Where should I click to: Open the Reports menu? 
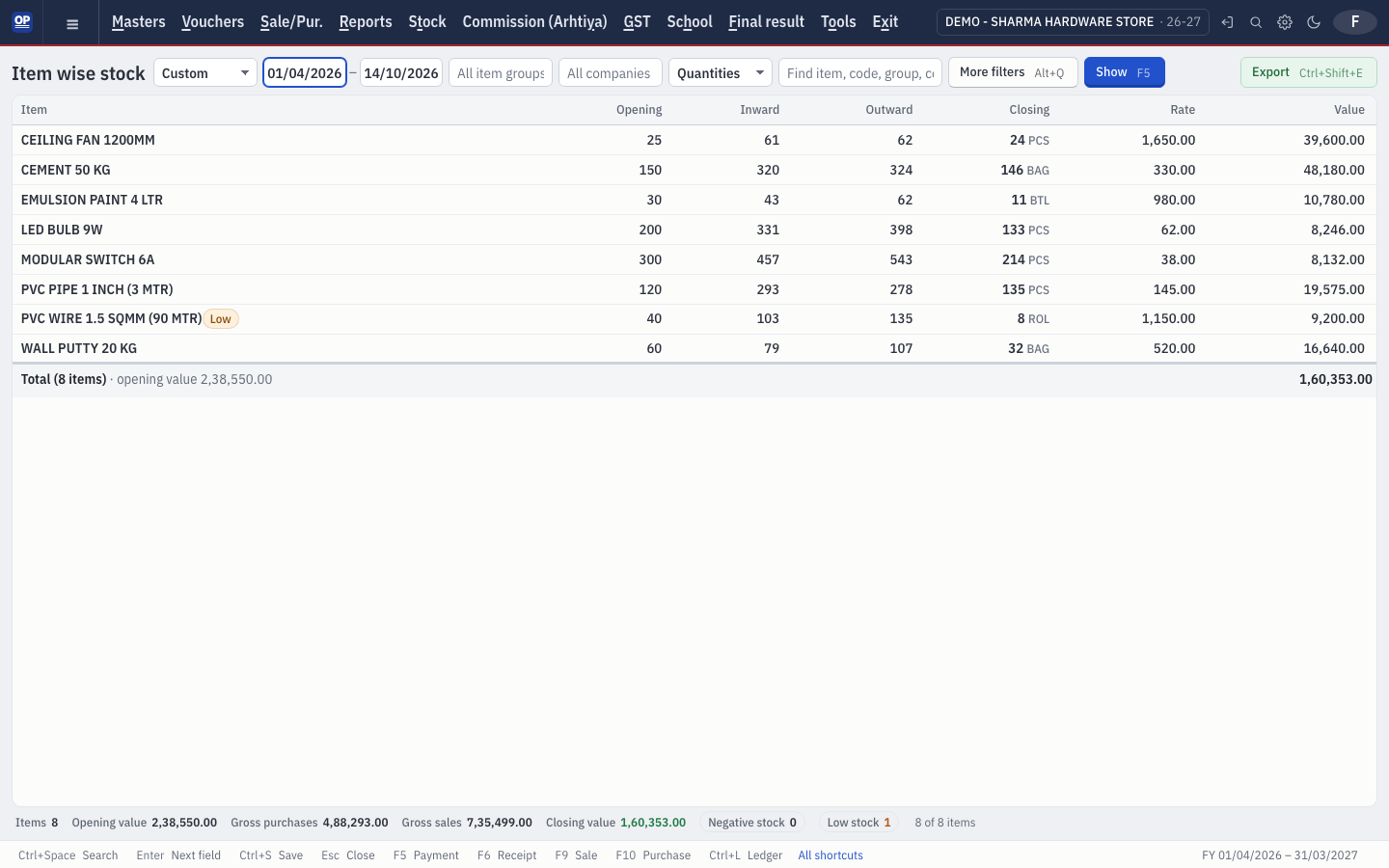click(366, 22)
